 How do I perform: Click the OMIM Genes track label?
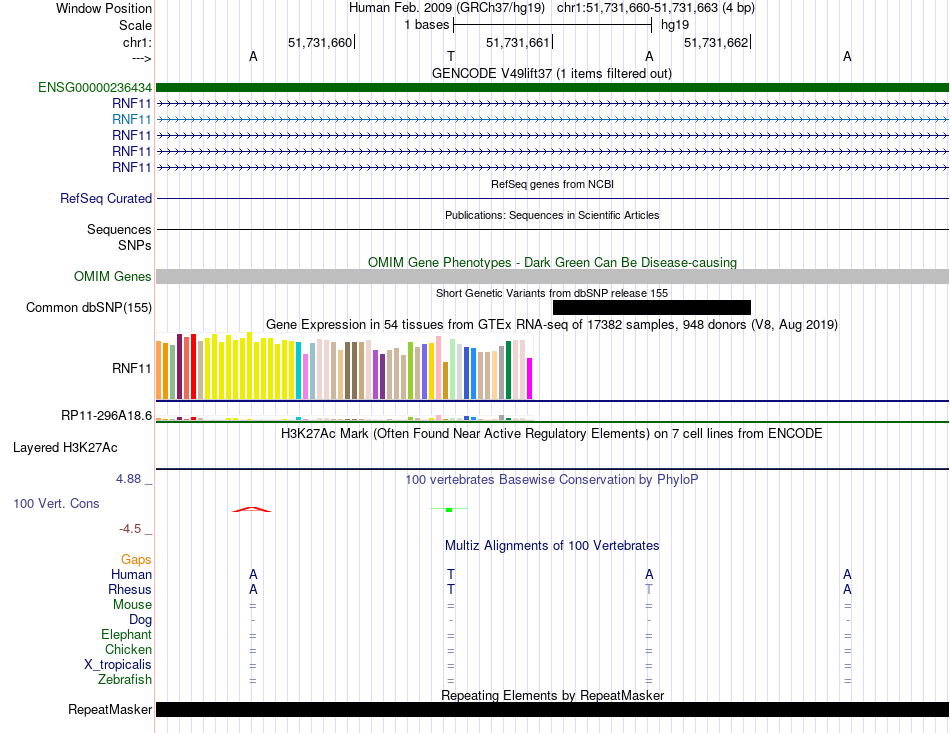(x=113, y=276)
